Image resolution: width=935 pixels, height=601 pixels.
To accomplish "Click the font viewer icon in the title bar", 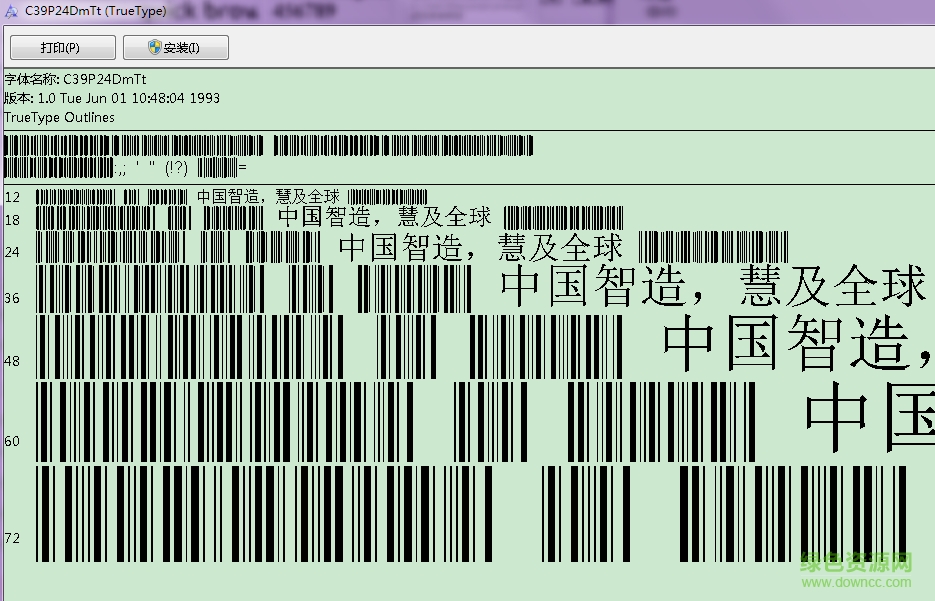I will pyautogui.click(x=10, y=10).
